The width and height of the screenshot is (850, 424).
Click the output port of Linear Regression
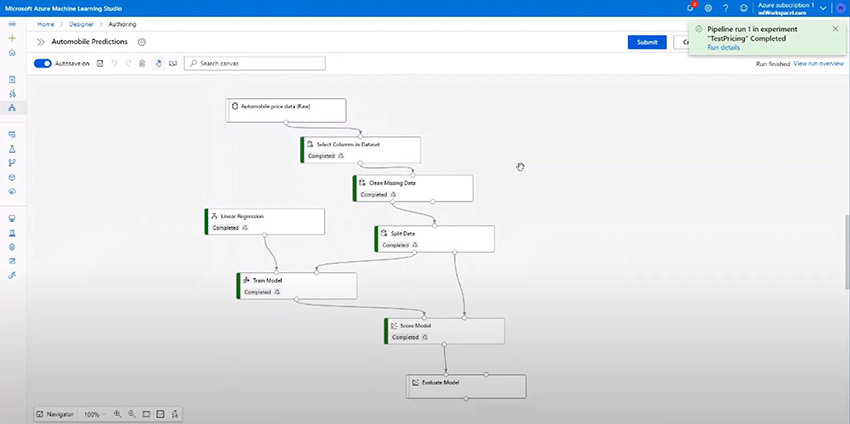point(265,235)
